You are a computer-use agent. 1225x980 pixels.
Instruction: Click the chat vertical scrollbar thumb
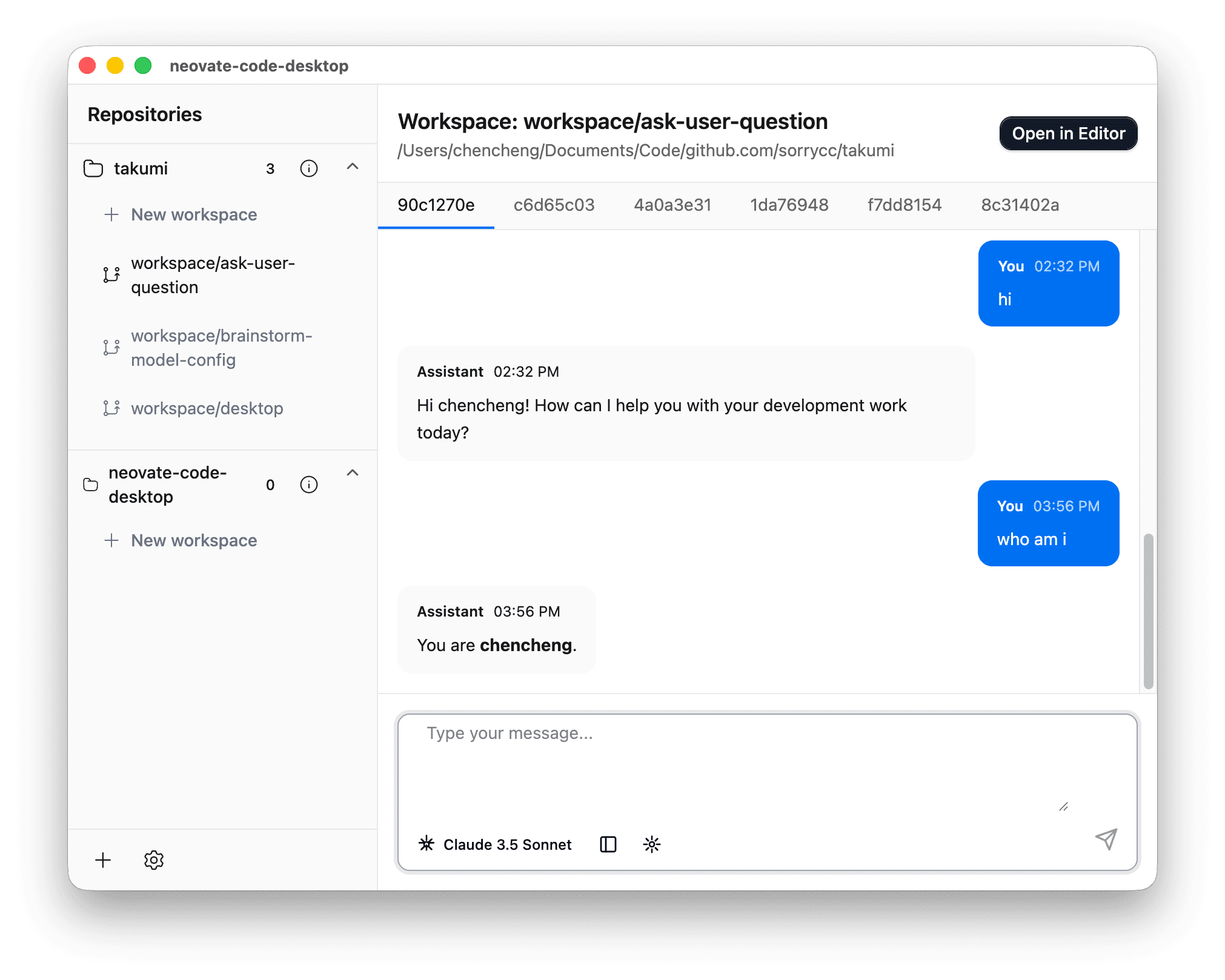tap(1148, 611)
